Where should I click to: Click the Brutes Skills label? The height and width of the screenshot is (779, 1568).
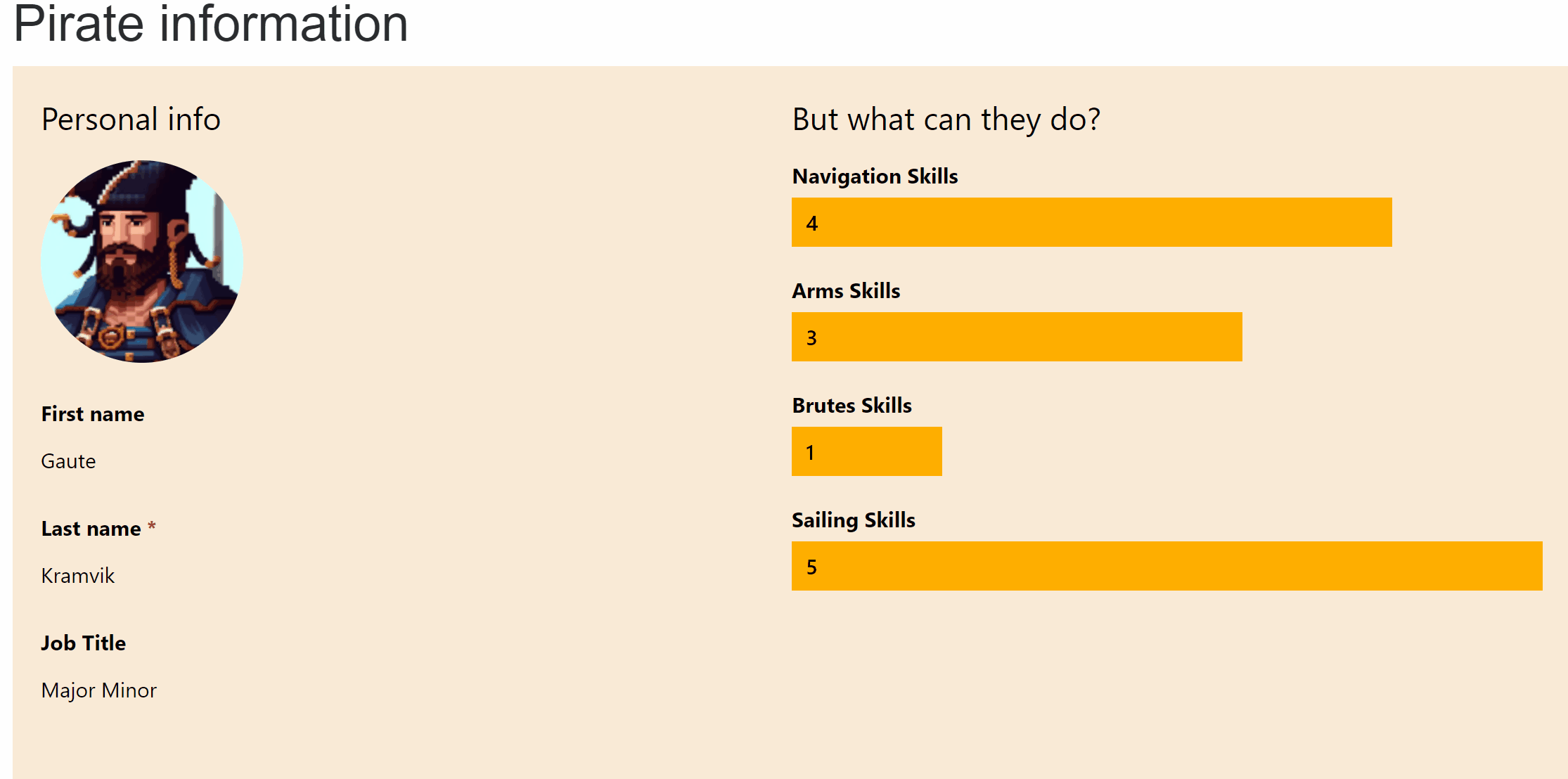(852, 406)
